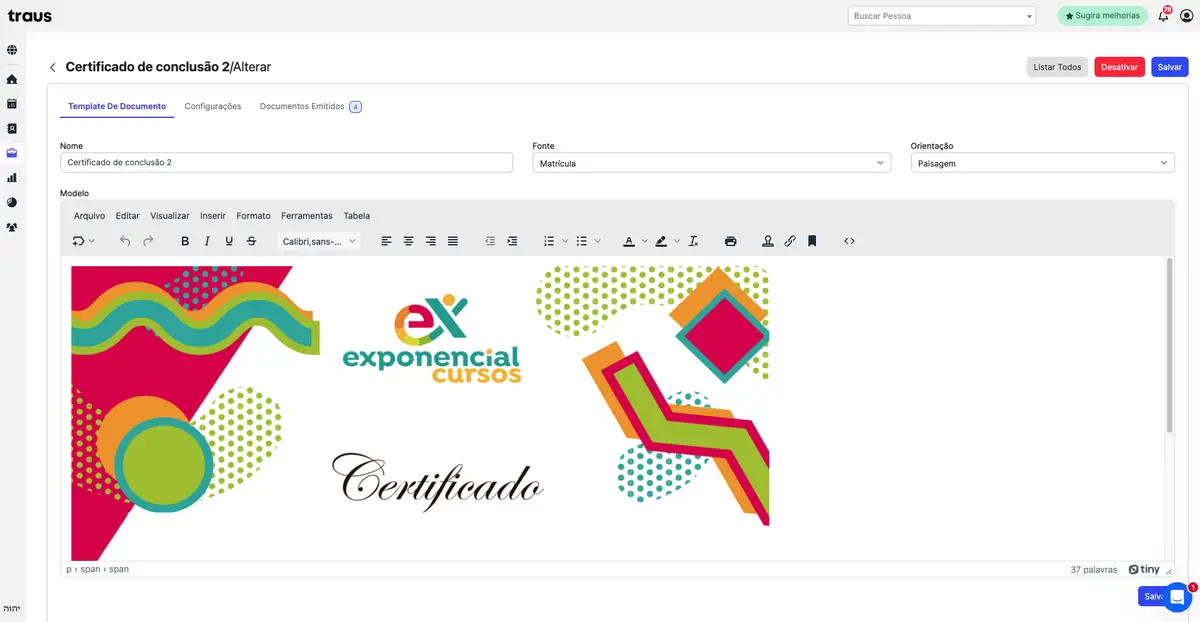The height and width of the screenshot is (622, 1200).
Task: Apply the text color
Action: click(x=629, y=241)
